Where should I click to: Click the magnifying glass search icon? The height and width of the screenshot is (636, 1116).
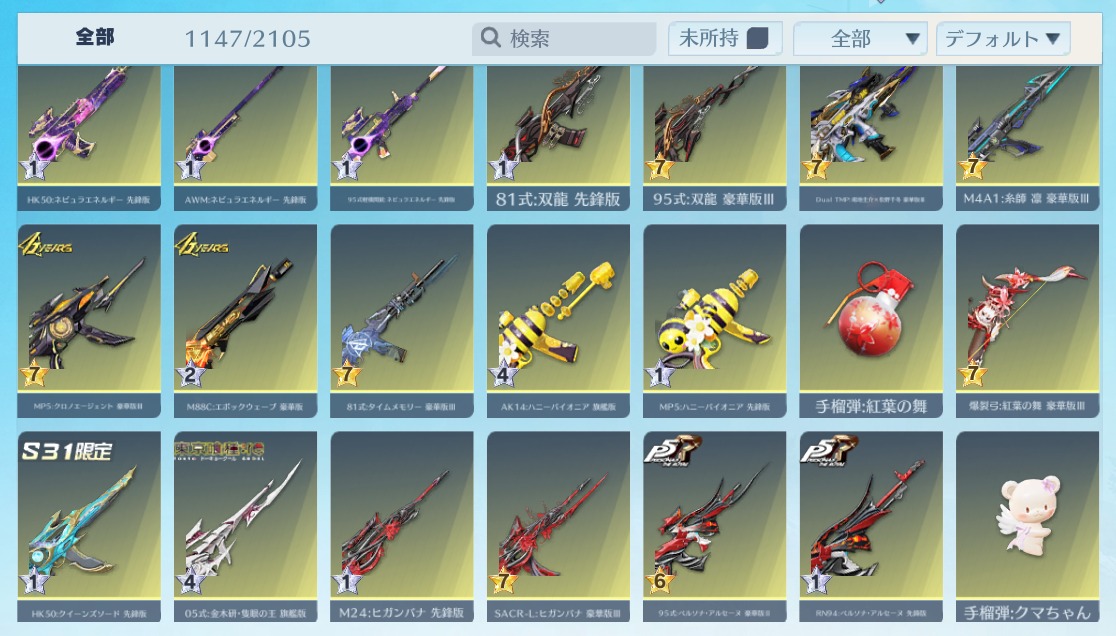click(x=490, y=37)
